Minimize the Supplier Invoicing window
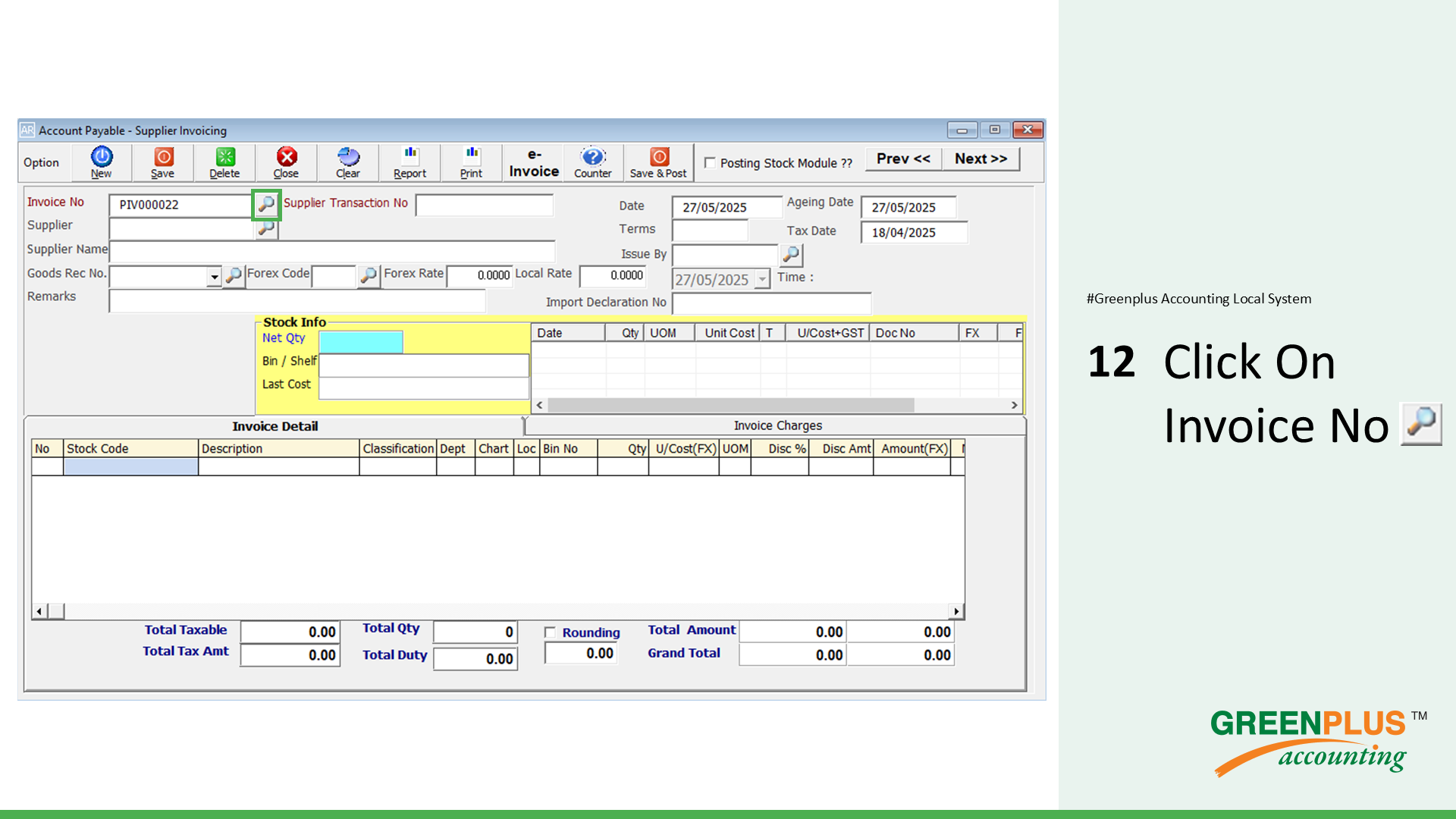Screen dimensions: 1456x819 point(962,130)
